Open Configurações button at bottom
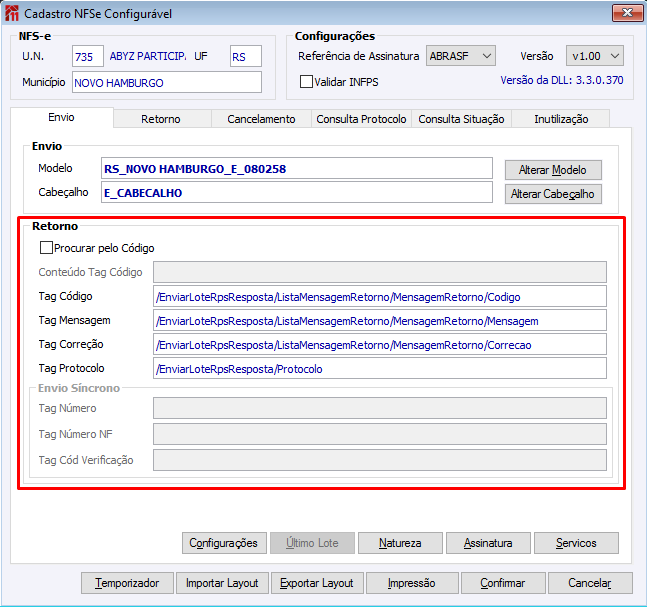The height and width of the screenshot is (607, 647). (x=224, y=543)
